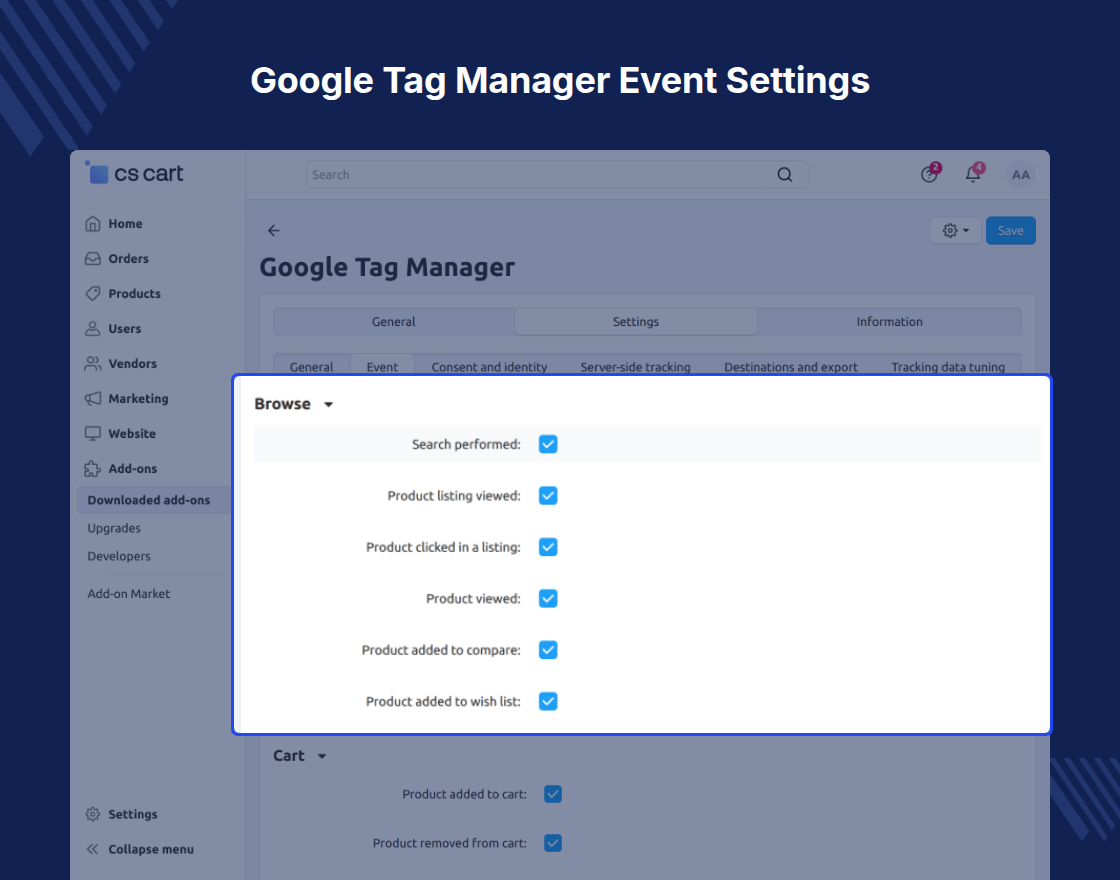The width and height of the screenshot is (1120, 880).
Task: Open Tracking data tuning sub-tab
Action: [x=948, y=366]
